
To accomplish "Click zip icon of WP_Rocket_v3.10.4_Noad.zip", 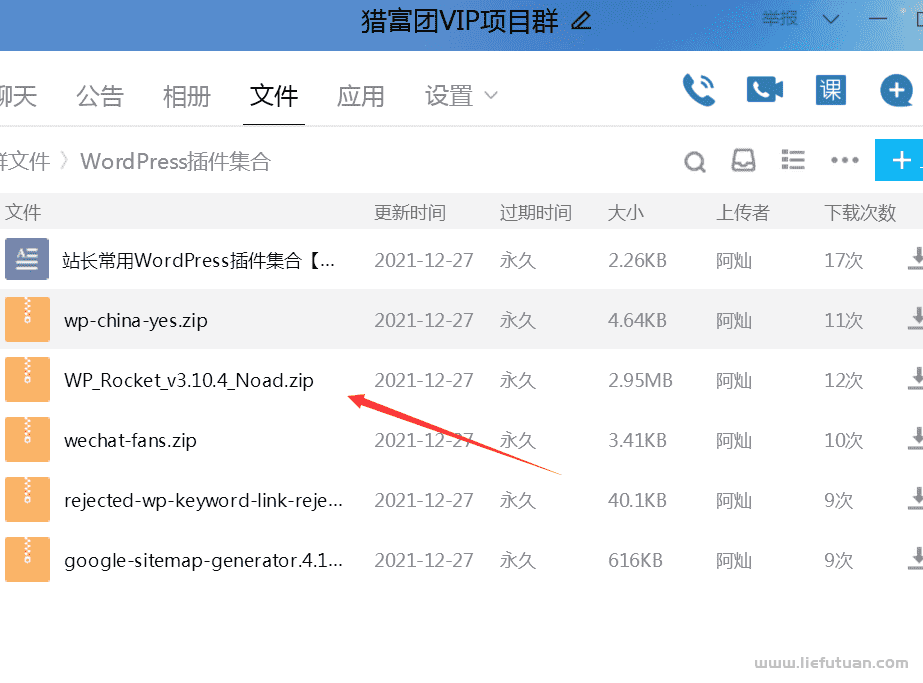I will coord(27,380).
